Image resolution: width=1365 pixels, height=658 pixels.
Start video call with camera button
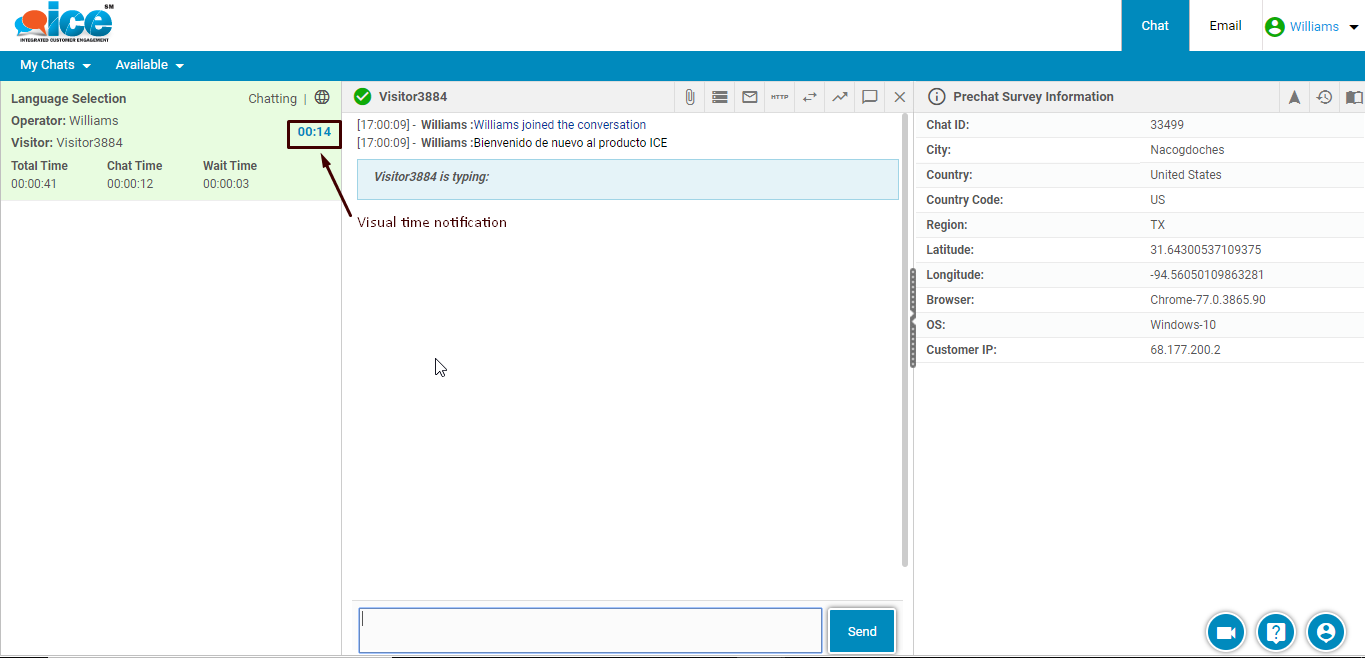1225,632
